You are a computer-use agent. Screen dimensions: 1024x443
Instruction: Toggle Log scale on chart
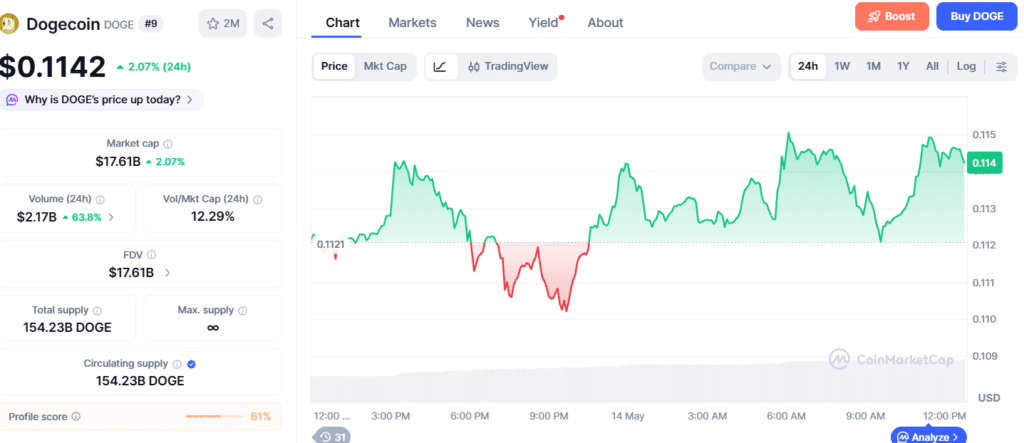tap(966, 67)
